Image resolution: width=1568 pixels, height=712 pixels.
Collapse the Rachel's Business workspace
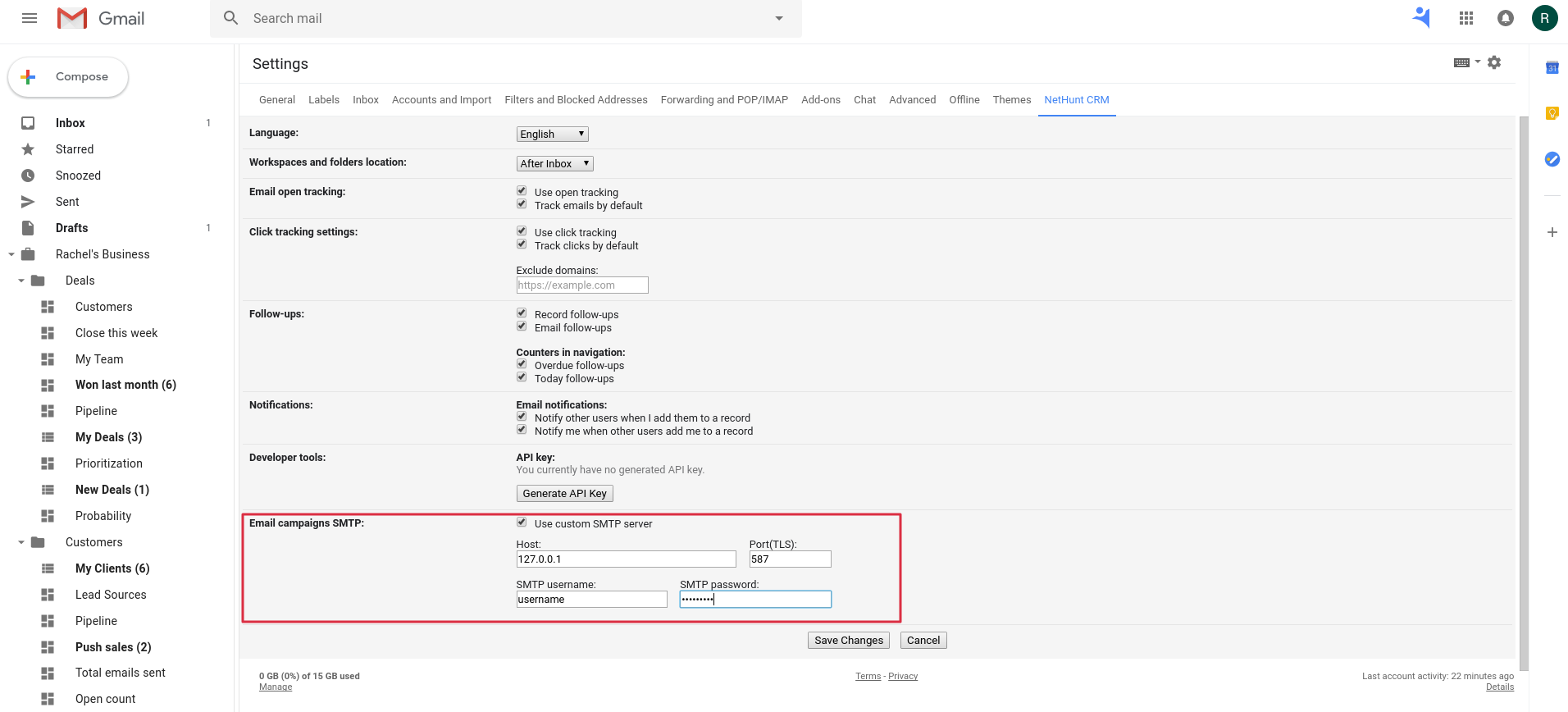tap(11, 254)
